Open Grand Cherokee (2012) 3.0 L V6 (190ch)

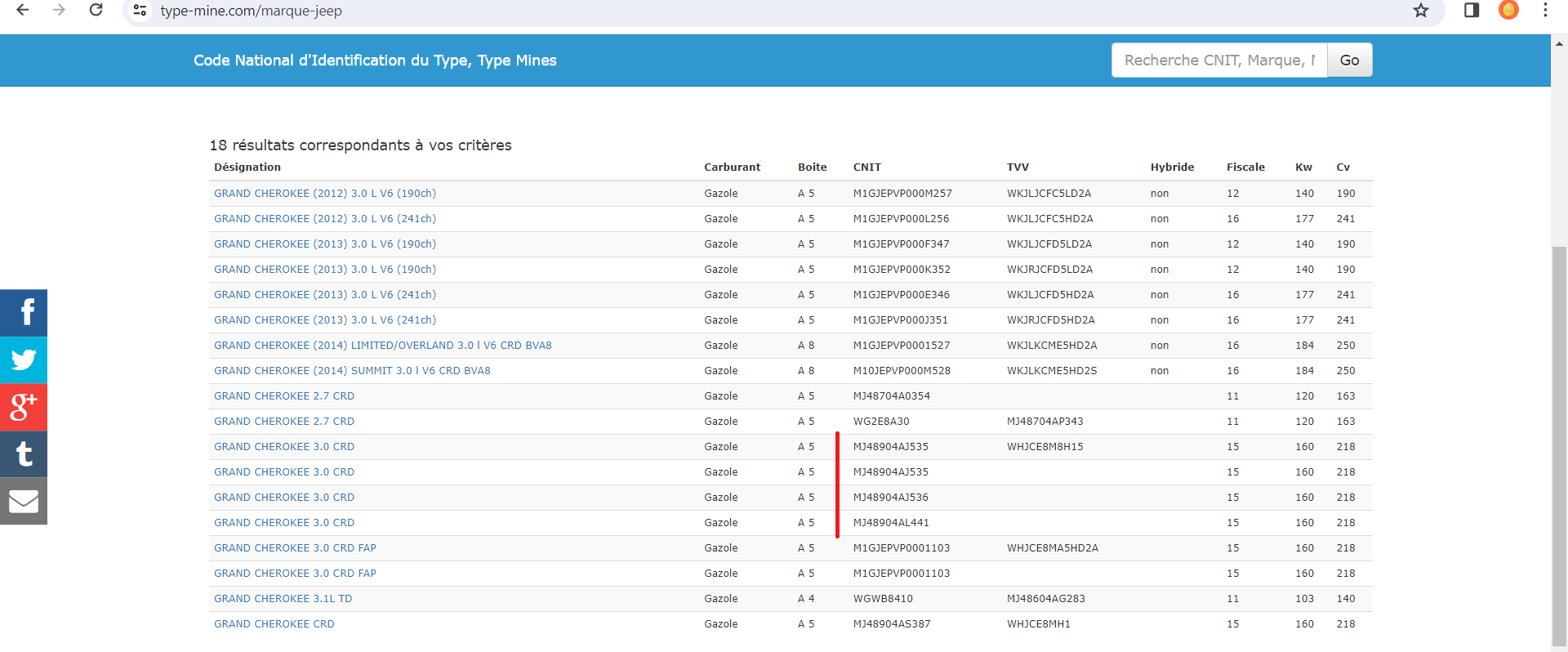coord(325,194)
